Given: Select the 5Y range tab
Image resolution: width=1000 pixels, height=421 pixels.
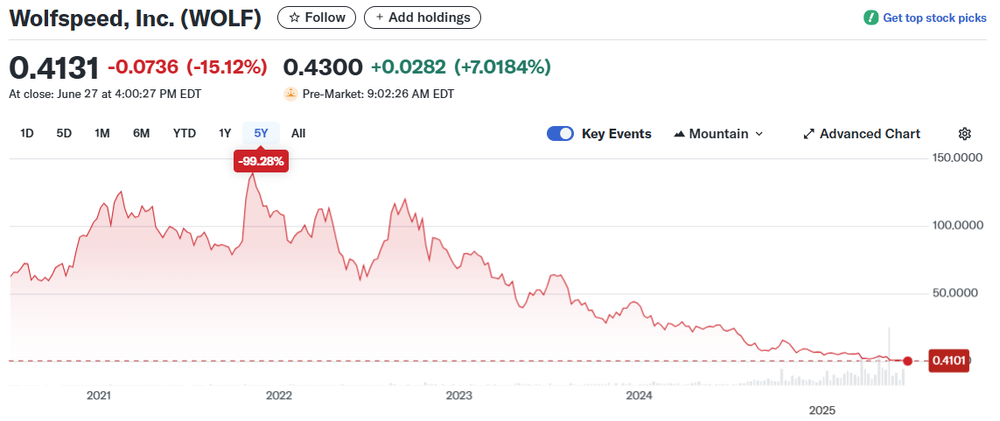Looking at the screenshot, I should (261, 133).
